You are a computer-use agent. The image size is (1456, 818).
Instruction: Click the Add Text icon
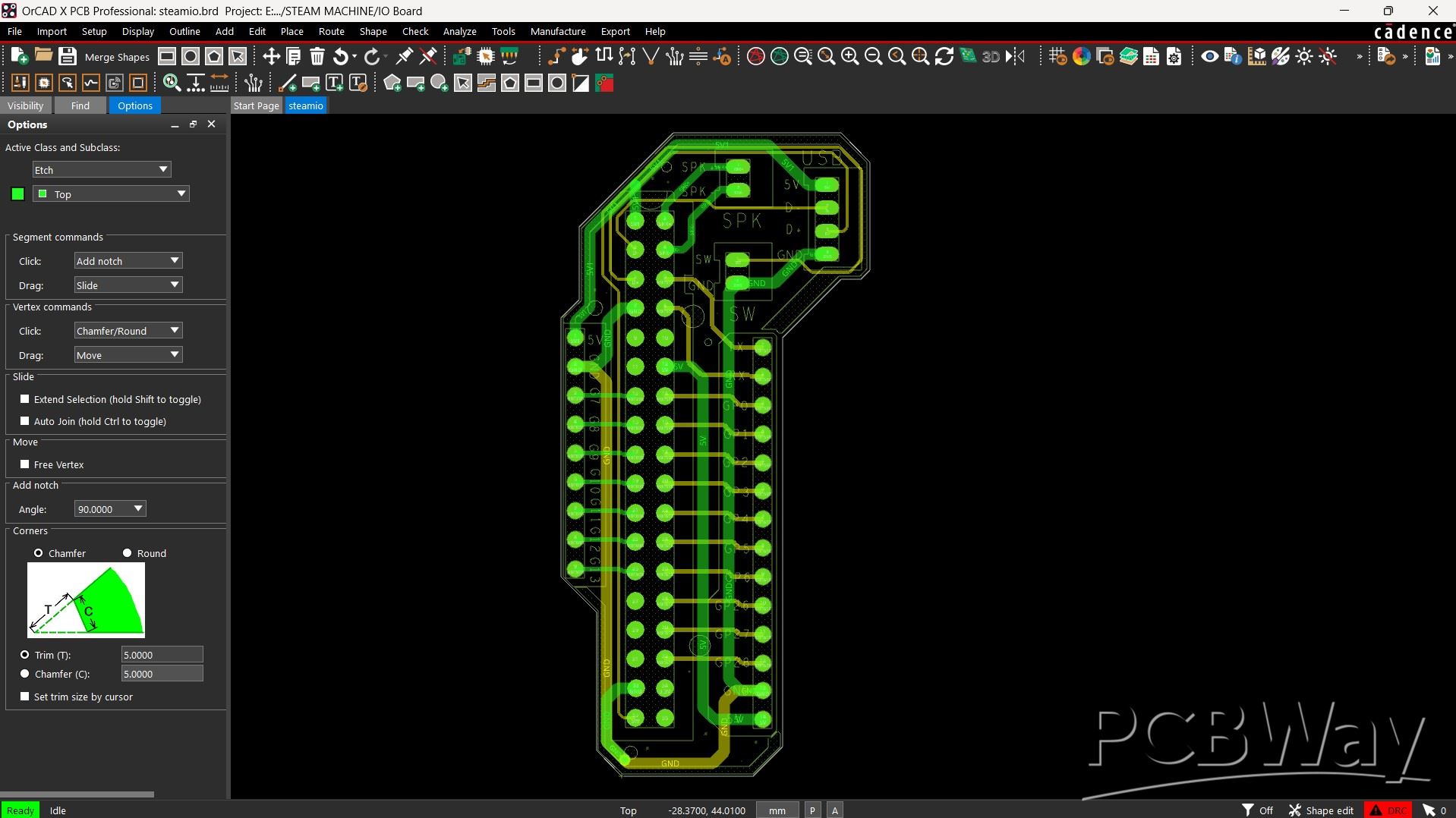pos(334,83)
